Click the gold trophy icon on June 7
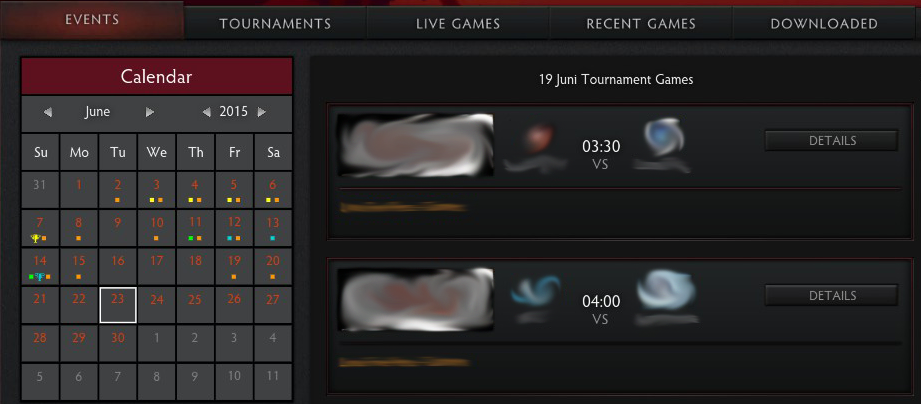921x404 pixels. [36, 238]
